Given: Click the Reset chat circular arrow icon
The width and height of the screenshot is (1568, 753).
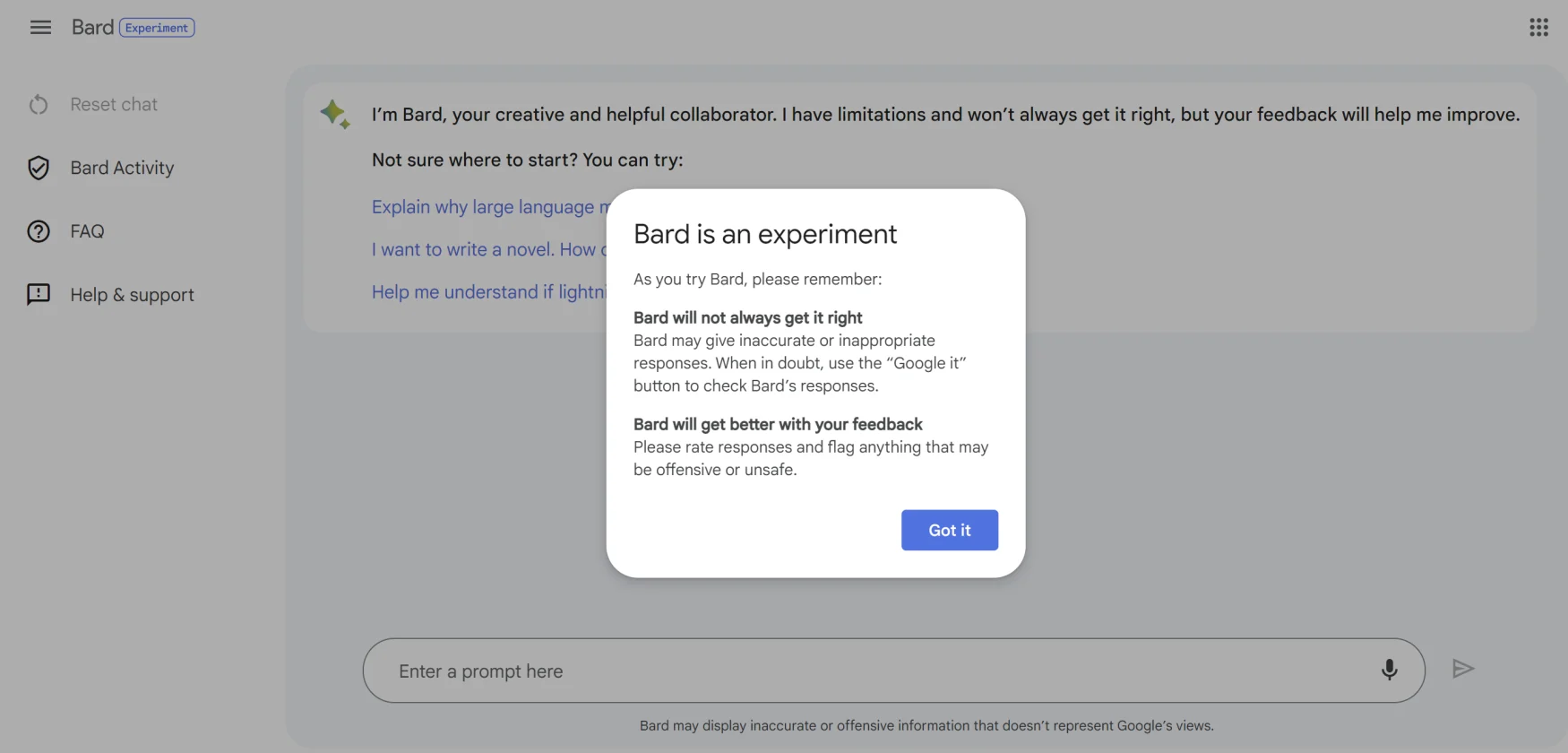Looking at the screenshot, I should pyautogui.click(x=39, y=105).
